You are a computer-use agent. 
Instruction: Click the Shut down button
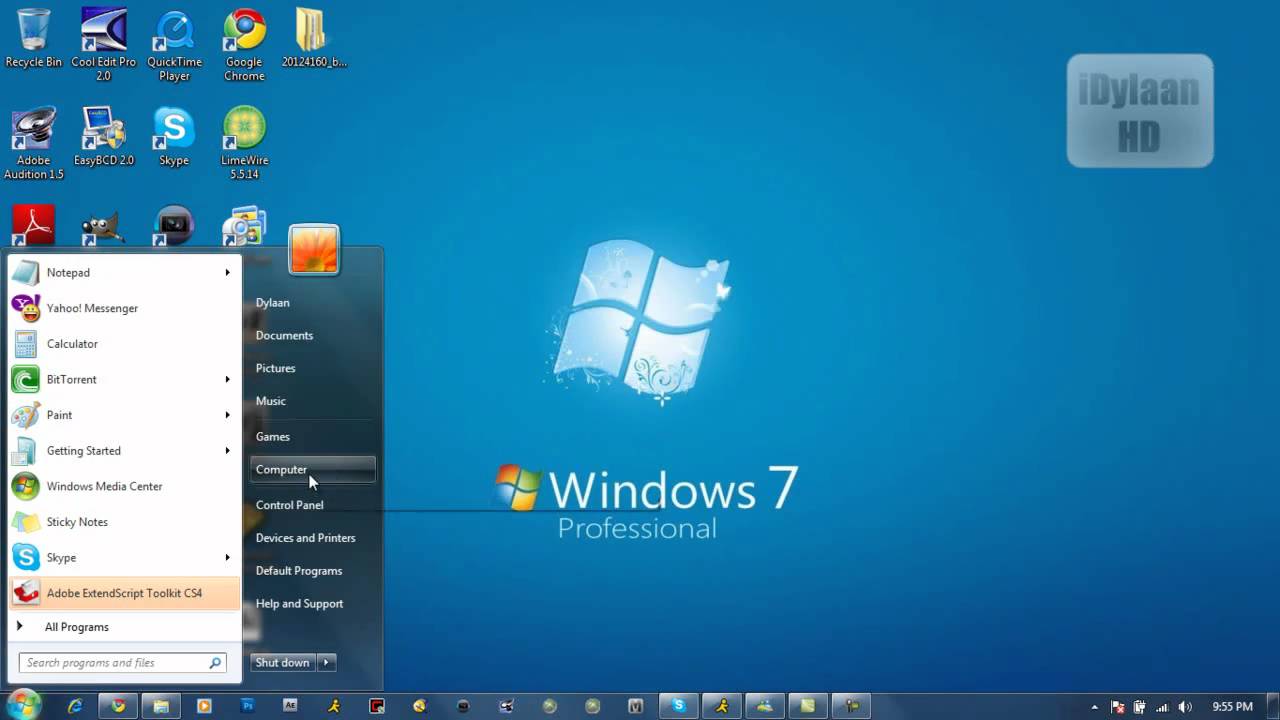pyautogui.click(x=283, y=663)
